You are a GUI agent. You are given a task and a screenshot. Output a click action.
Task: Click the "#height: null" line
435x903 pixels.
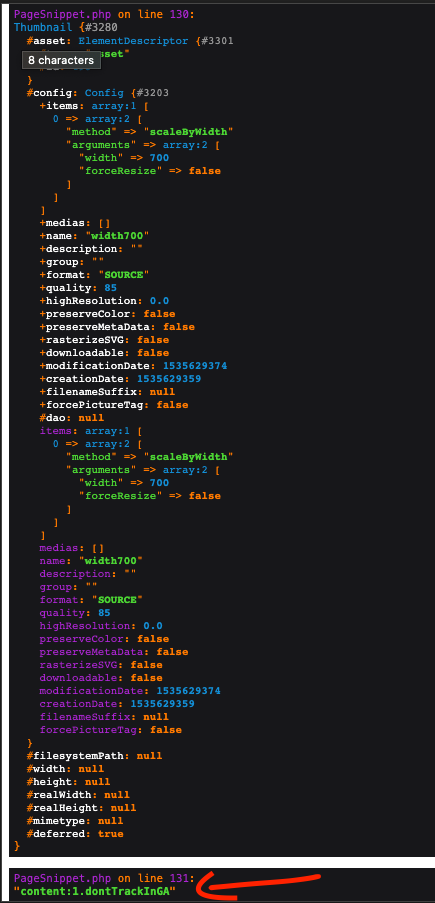tap(69, 782)
